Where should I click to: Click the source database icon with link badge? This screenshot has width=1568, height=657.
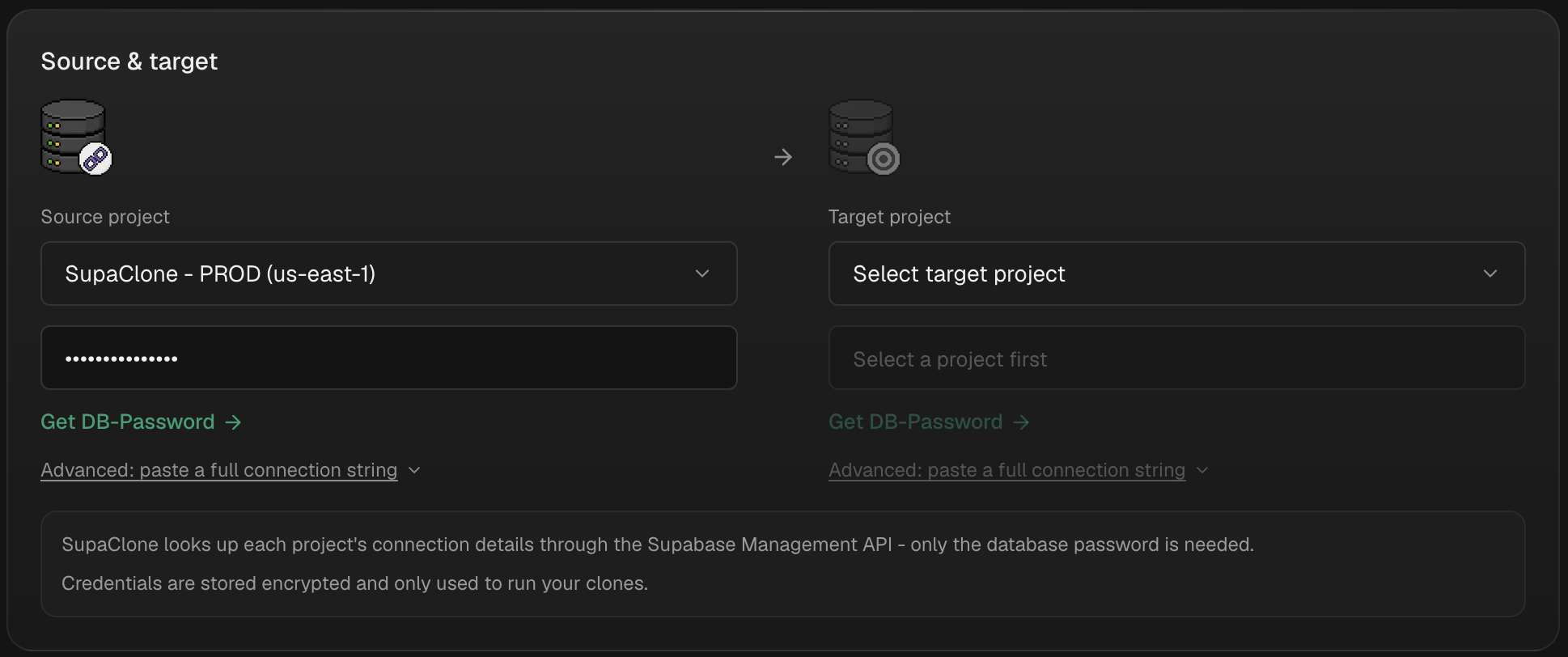[76, 137]
